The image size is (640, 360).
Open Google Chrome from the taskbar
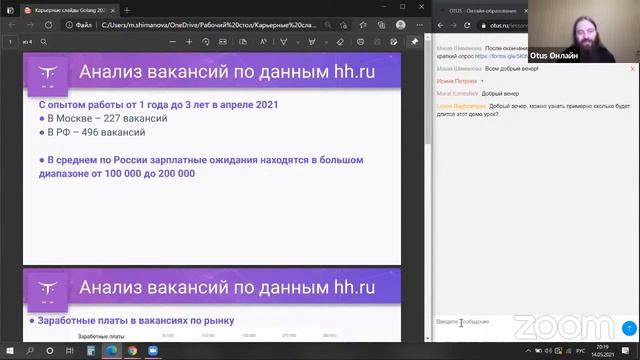click(x=132, y=351)
